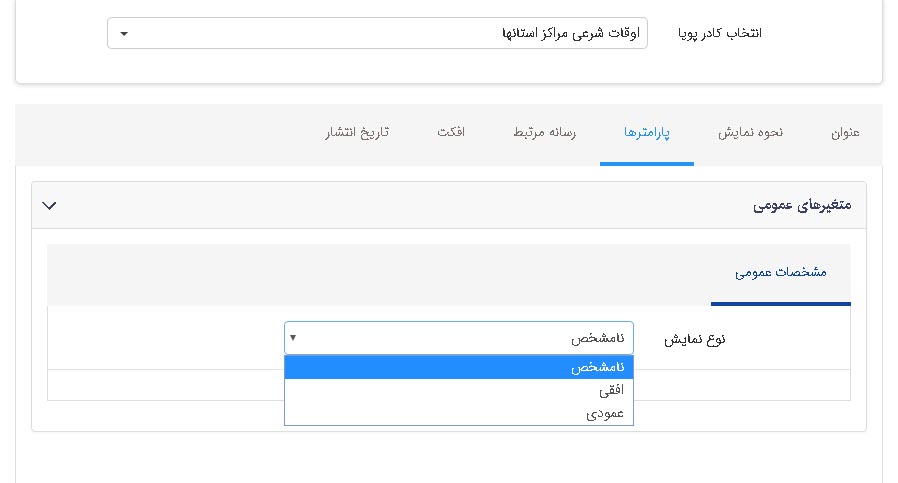The height and width of the screenshot is (483, 898).
Task: Open the افکت tab
Action: click(451, 133)
